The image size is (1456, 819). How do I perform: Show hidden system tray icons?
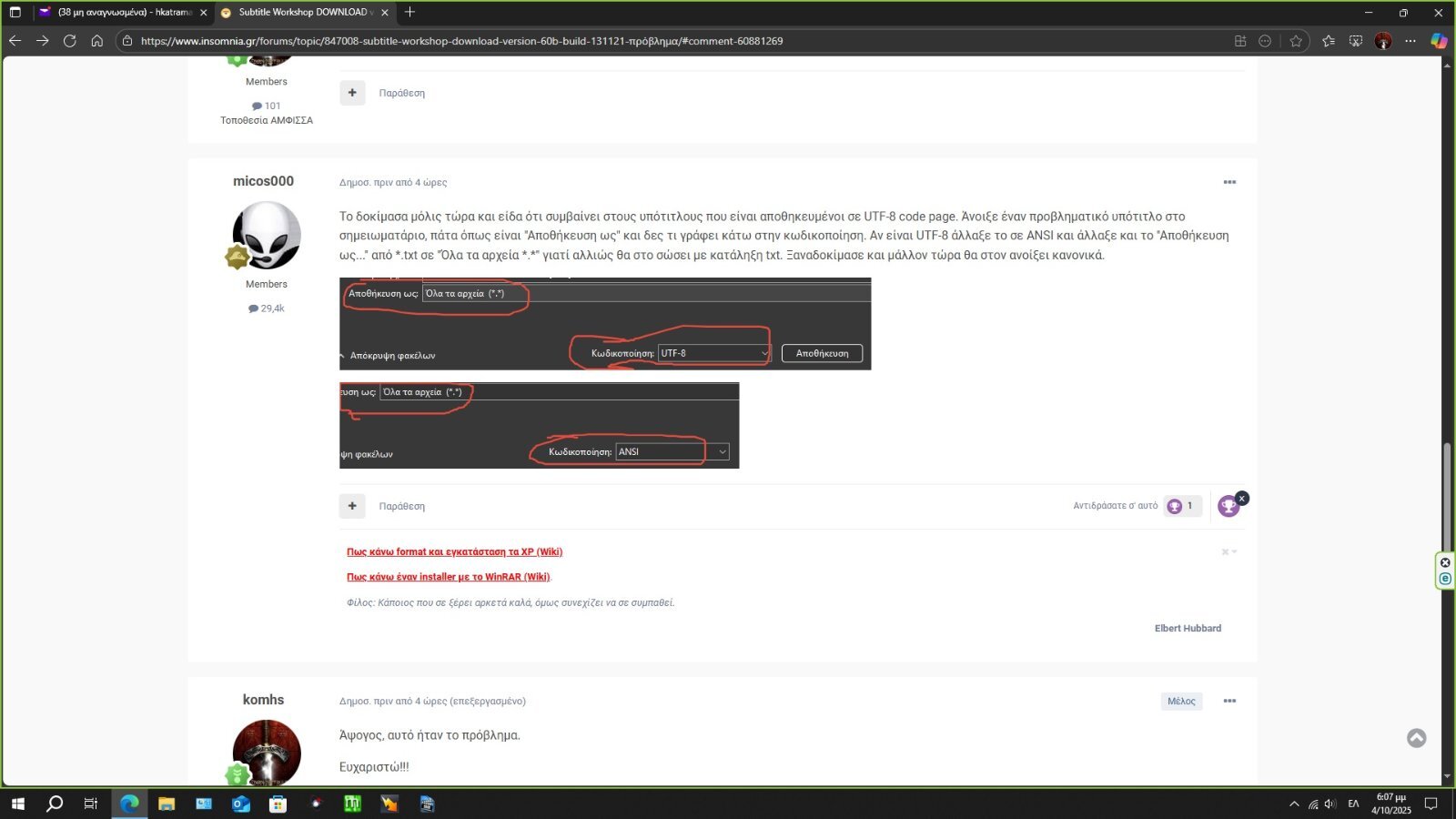click(1294, 804)
